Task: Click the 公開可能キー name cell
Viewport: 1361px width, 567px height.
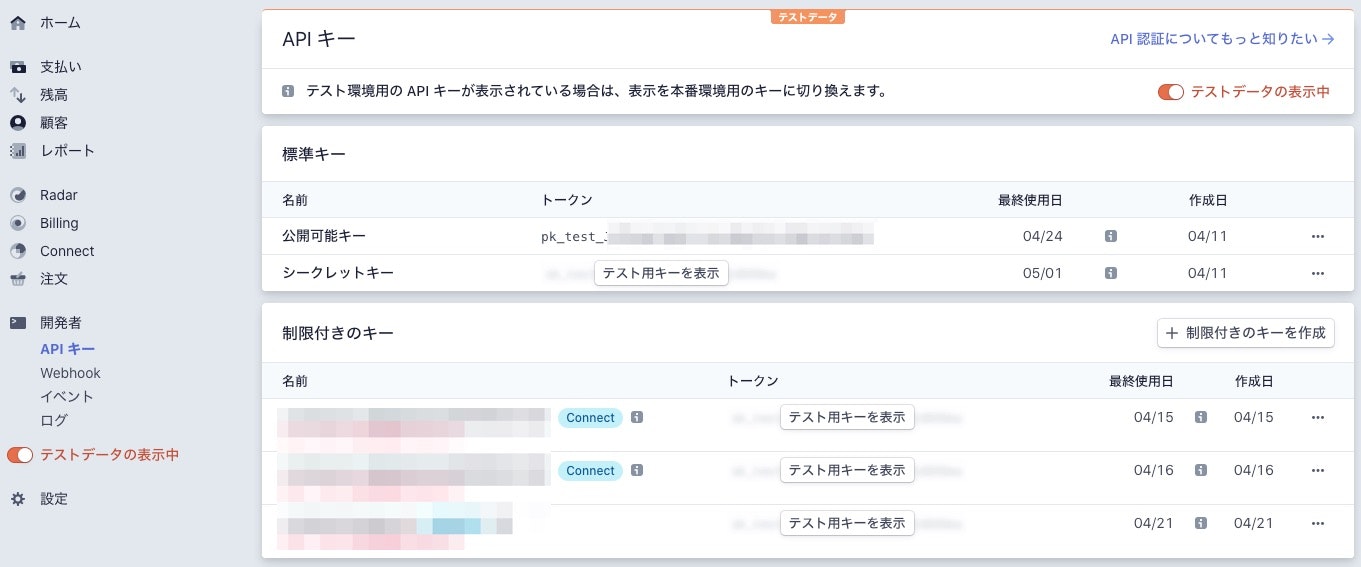Action: coord(324,236)
